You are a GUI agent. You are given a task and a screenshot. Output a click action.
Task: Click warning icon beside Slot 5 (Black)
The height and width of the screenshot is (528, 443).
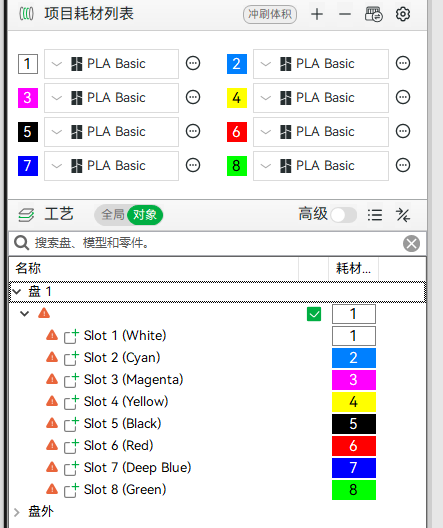click(52, 423)
